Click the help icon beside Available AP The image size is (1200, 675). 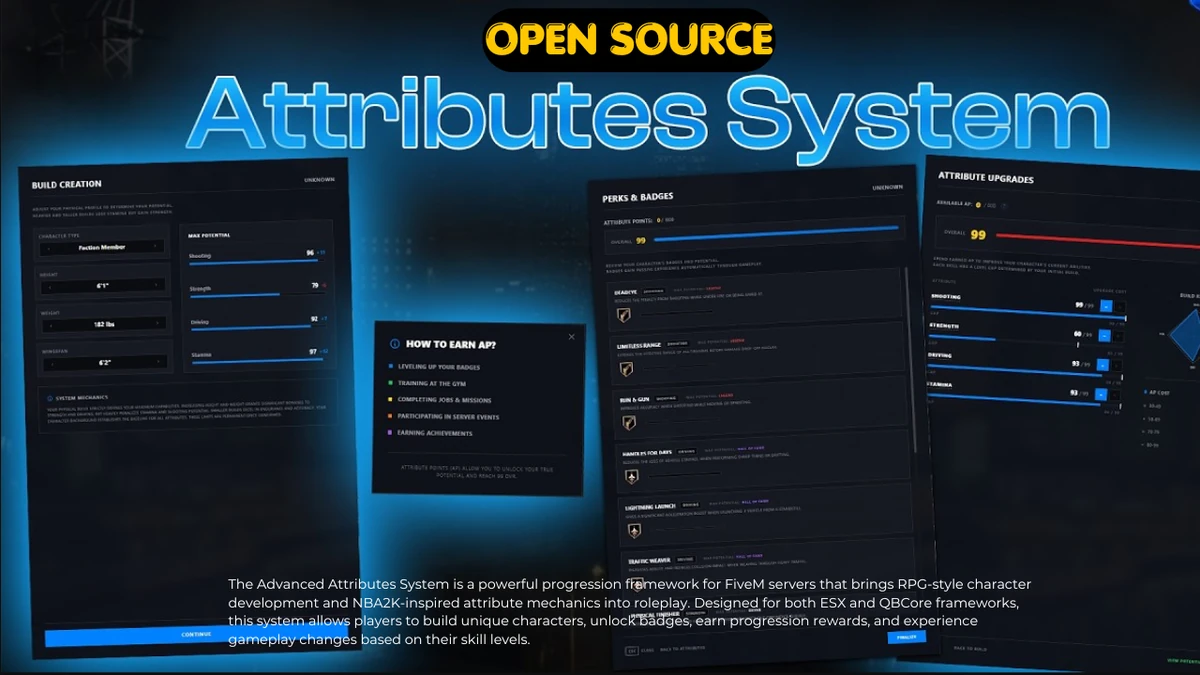pos(1004,205)
